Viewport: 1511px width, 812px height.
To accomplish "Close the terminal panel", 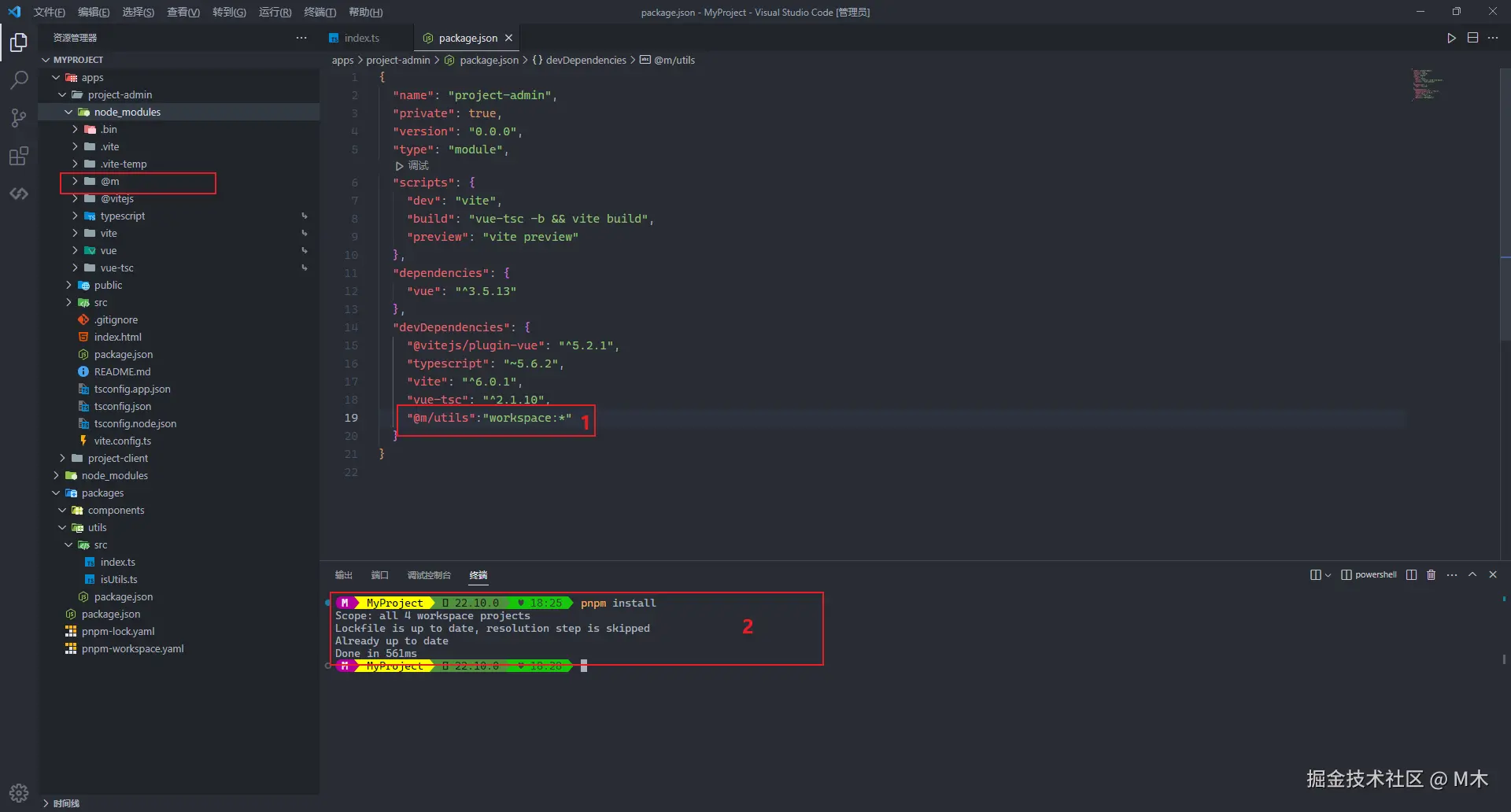I will click(1493, 574).
